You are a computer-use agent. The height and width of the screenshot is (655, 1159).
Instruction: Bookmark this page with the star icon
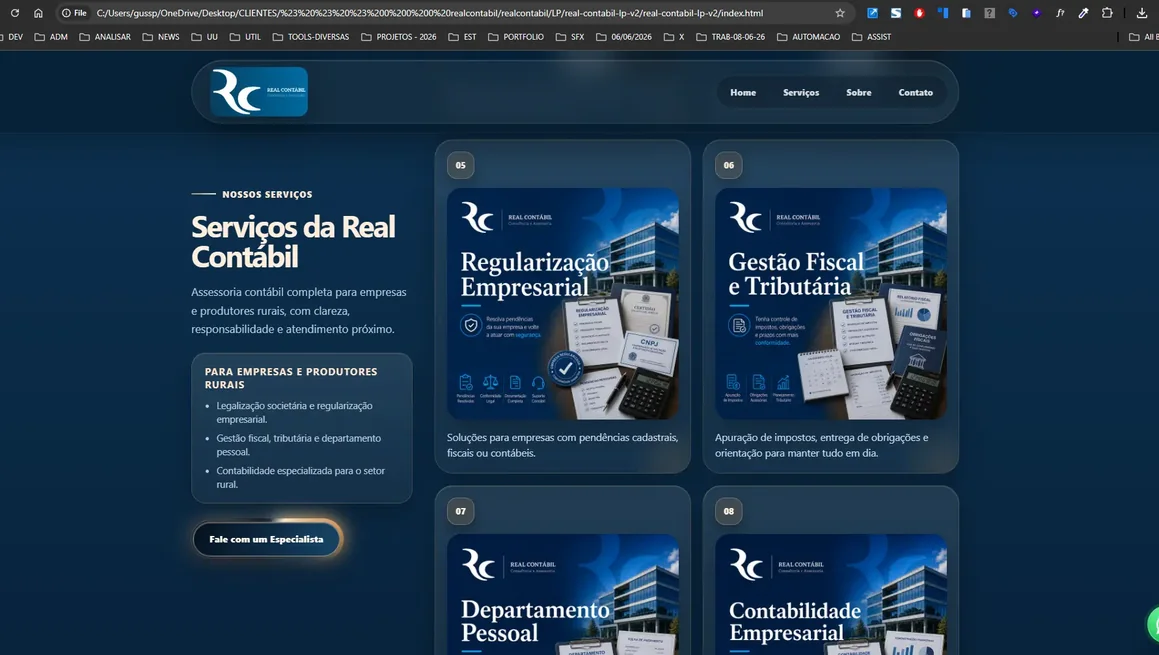tap(840, 13)
